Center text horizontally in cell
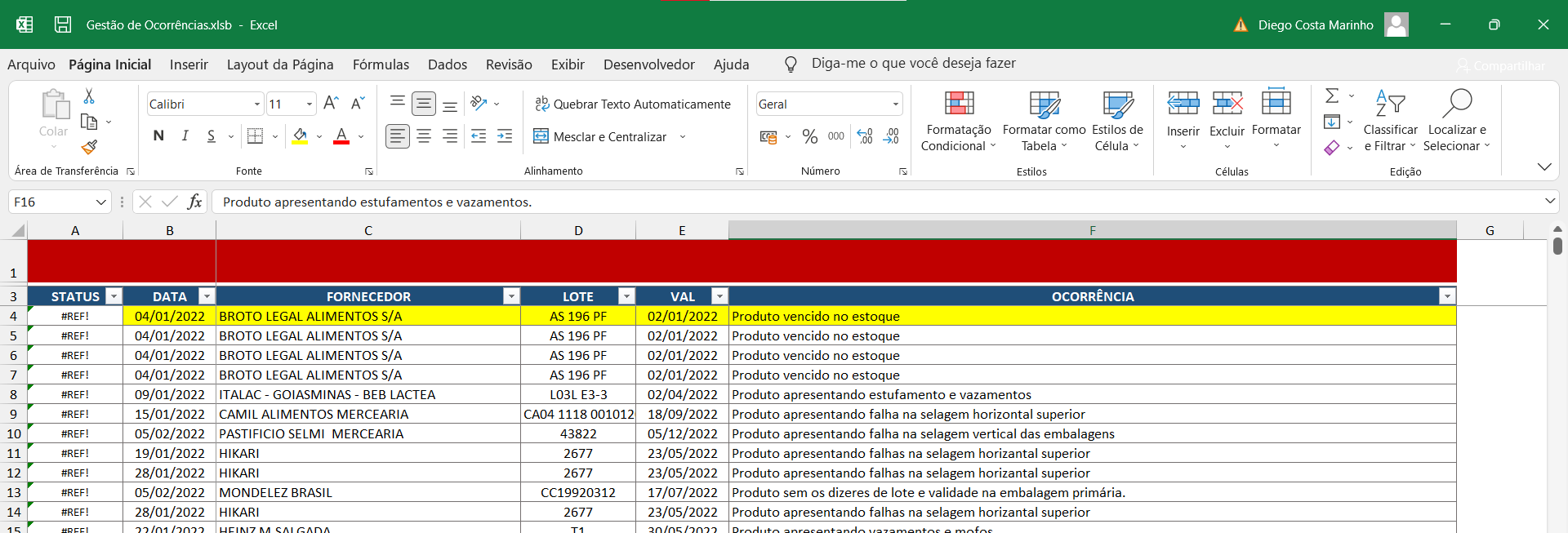Screen dimensions: 1568x533 point(424,136)
